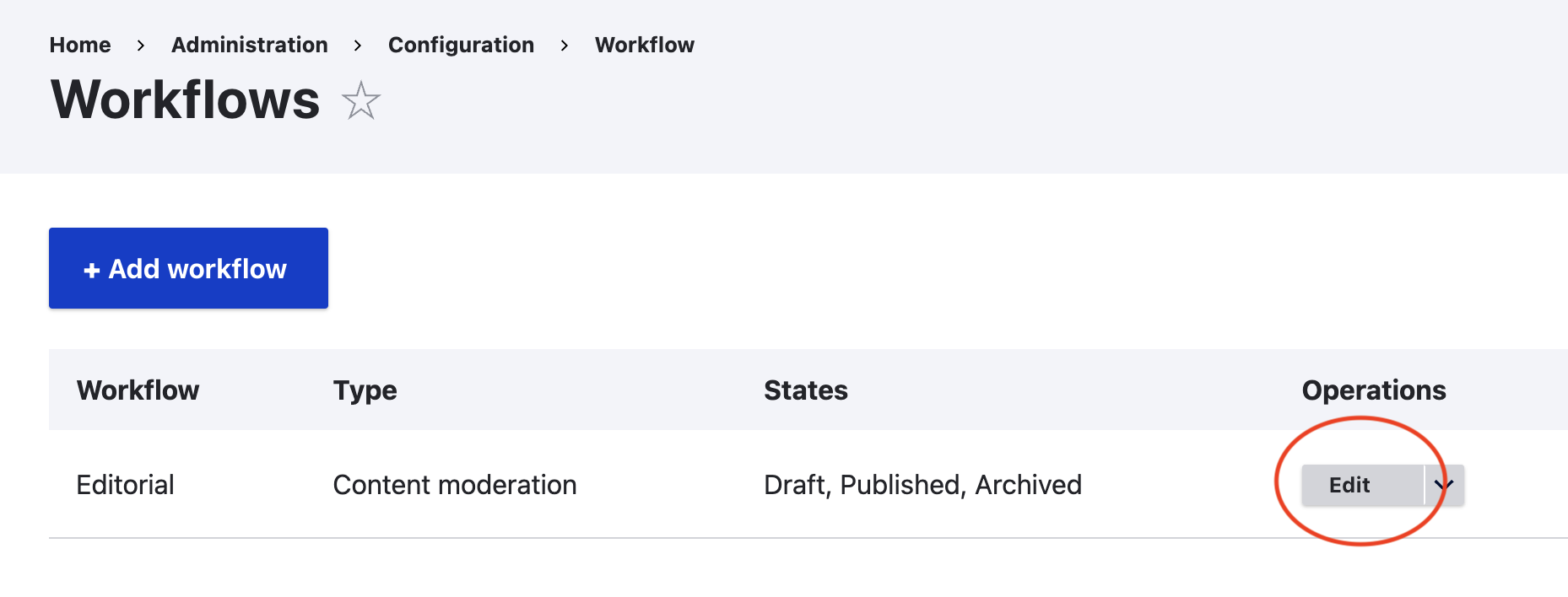This screenshot has height=597, width=1568.
Task: Expand additional operations for the Editorial workflow
Action: (1445, 485)
